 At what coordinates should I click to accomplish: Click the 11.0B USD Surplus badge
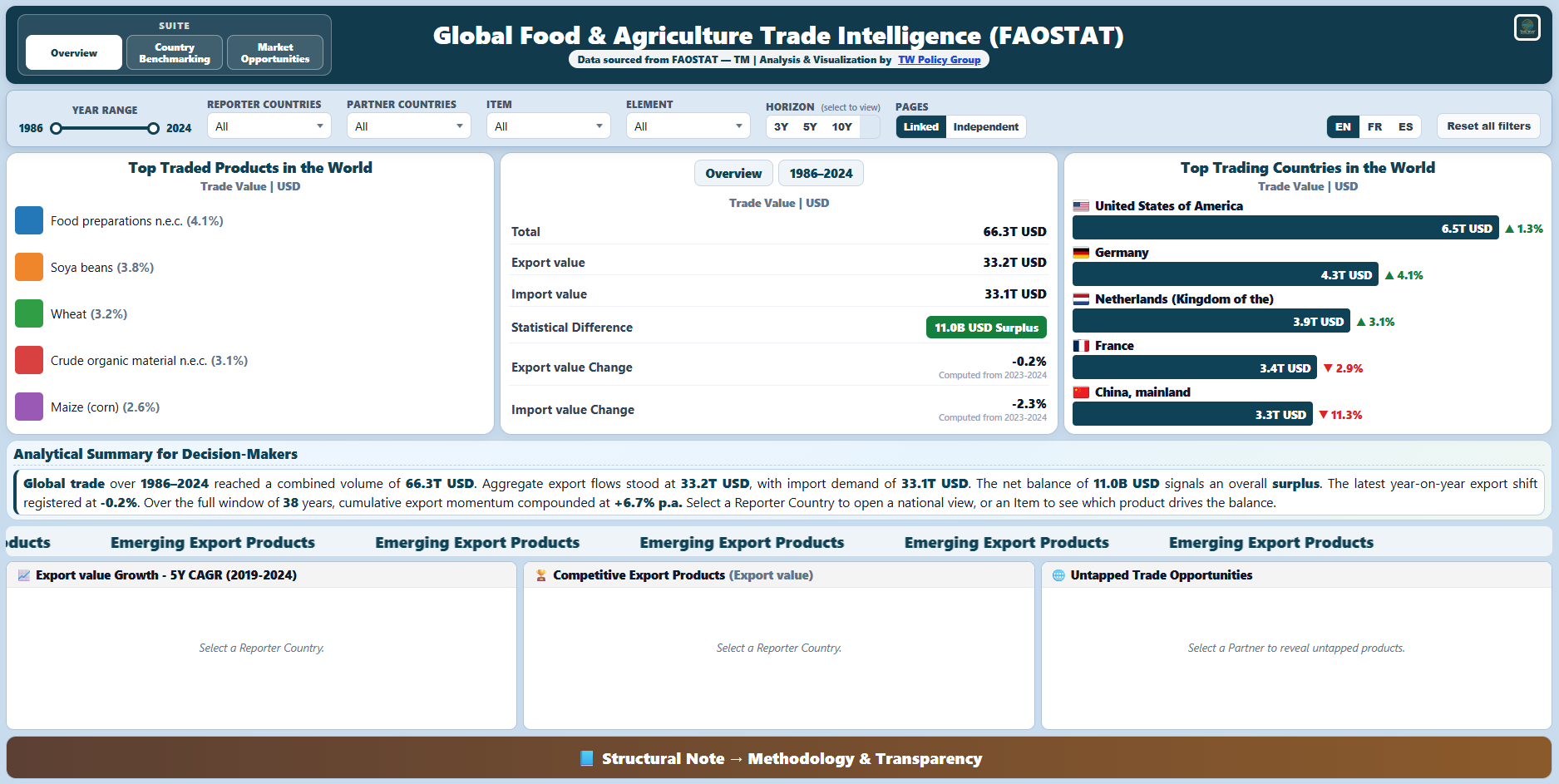pos(986,328)
